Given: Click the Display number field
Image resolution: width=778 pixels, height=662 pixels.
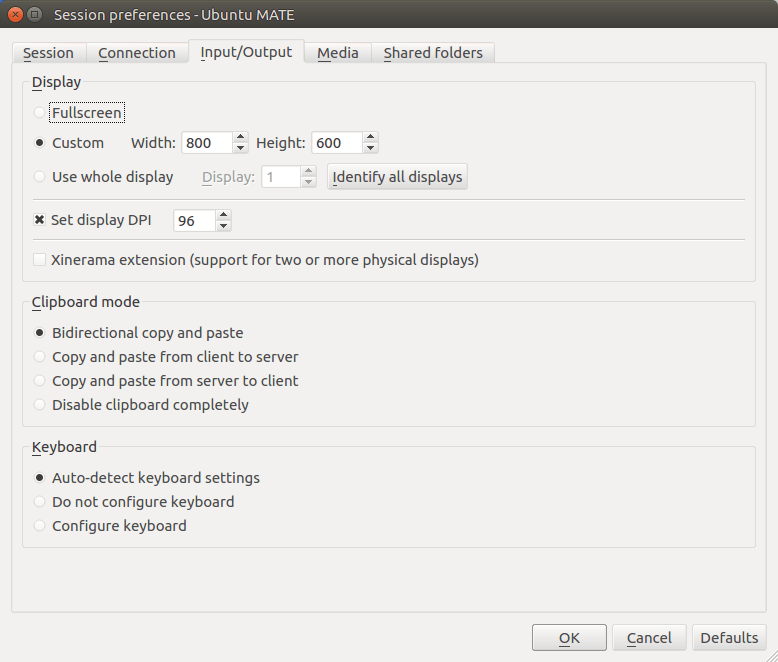Looking at the screenshot, I should [281, 177].
